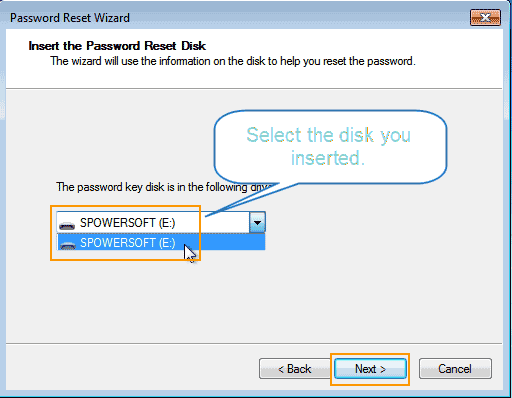Viewport: 512px width, 398px height.
Task: Click the removable drive icon in combo box
Action: point(67,226)
